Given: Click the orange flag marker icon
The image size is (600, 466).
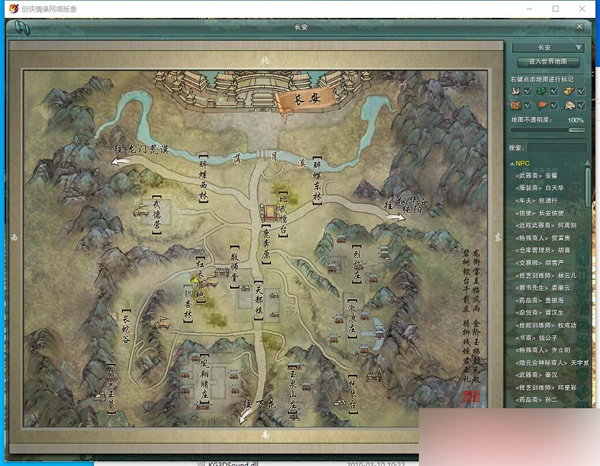Looking at the screenshot, I should coord(541,105).
